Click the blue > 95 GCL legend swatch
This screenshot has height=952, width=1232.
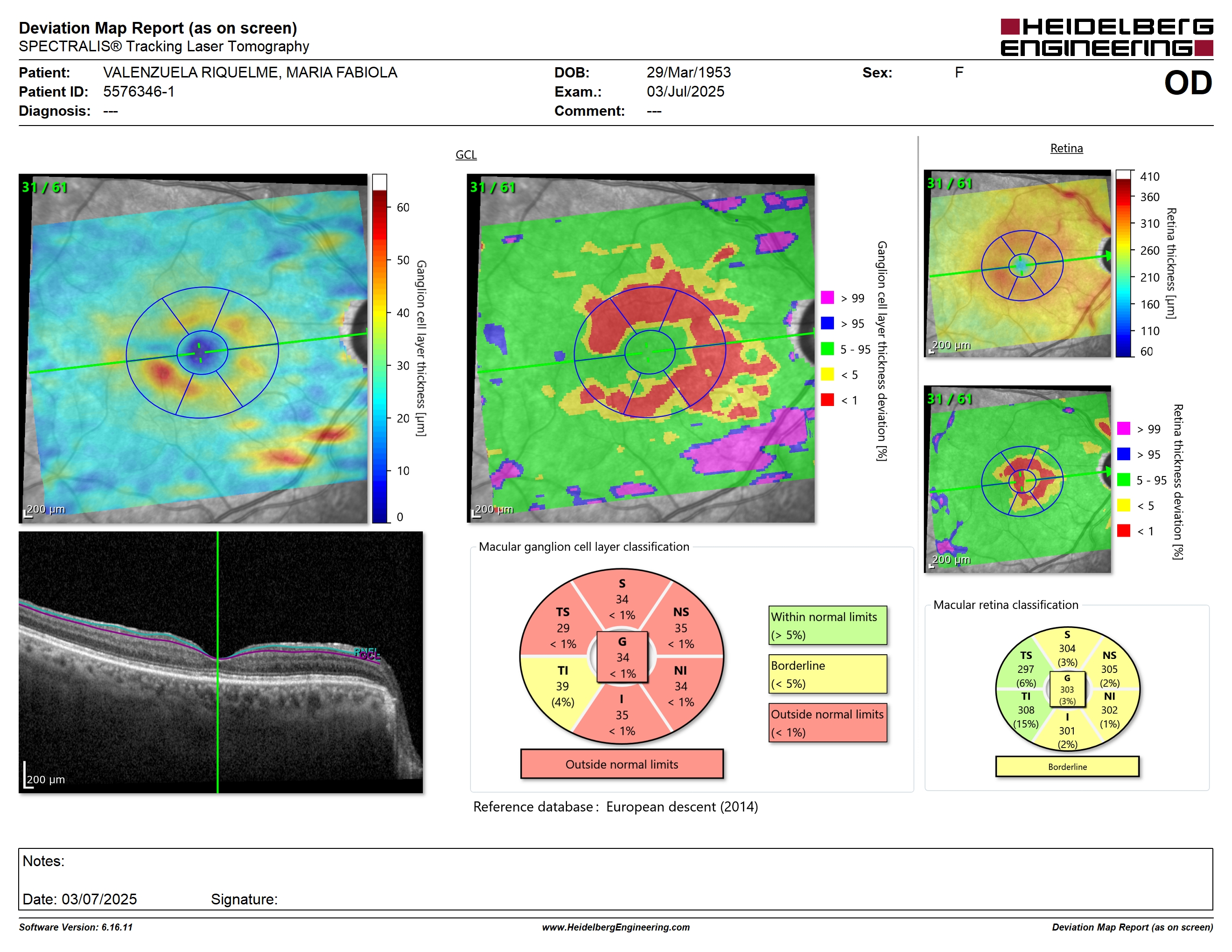point(827,323)
